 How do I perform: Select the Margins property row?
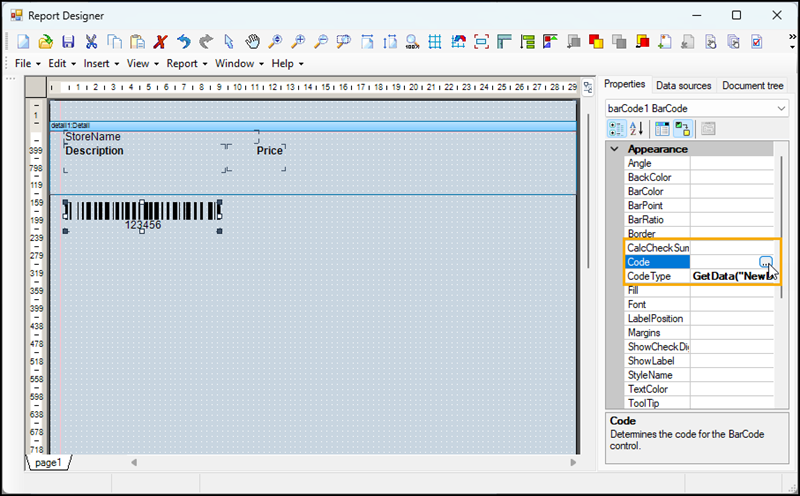point(699,333)
